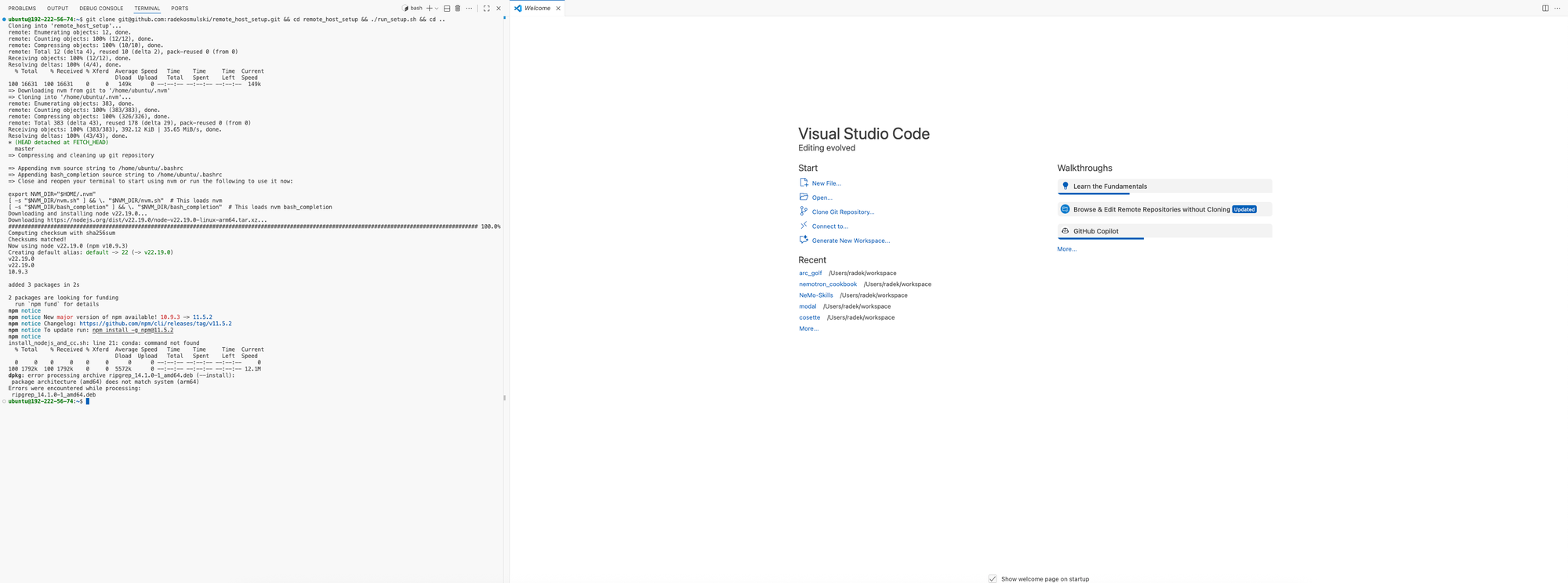Click the Connect to remote icon
Image resolution: width=1568 pixels, height=583 pixels.
point(804,226)
